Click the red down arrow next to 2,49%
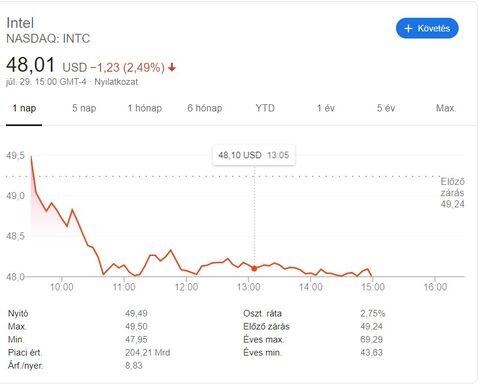The width and height of the screenshot is (480, 384). [172, 68]
